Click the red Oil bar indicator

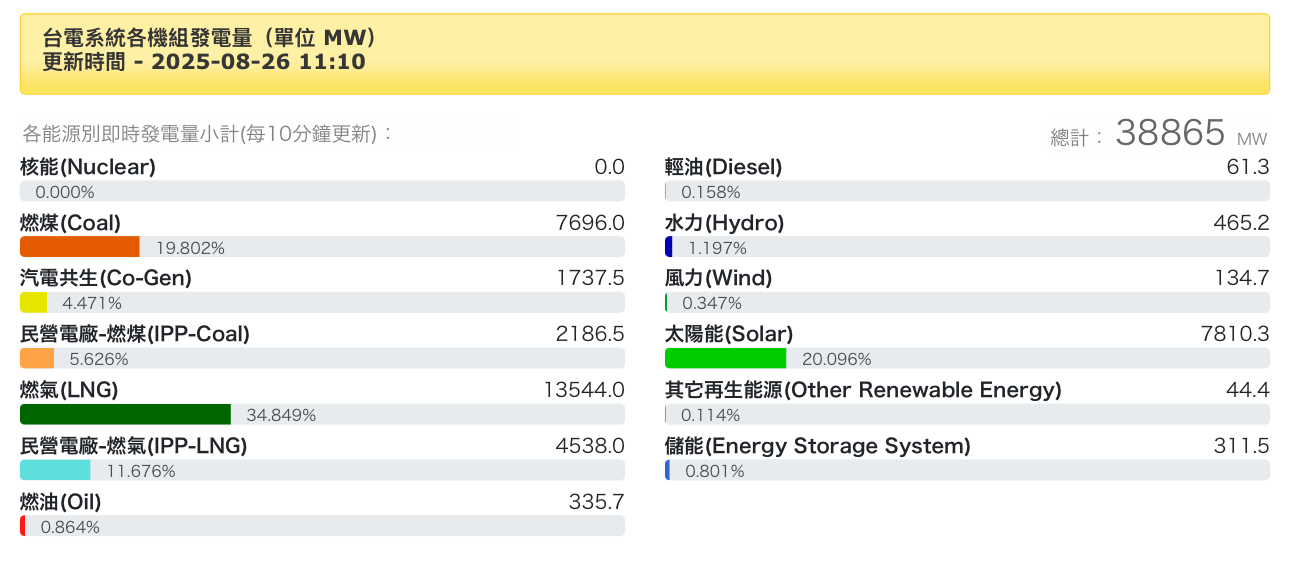pyautogui.click(x=23, y=526)
